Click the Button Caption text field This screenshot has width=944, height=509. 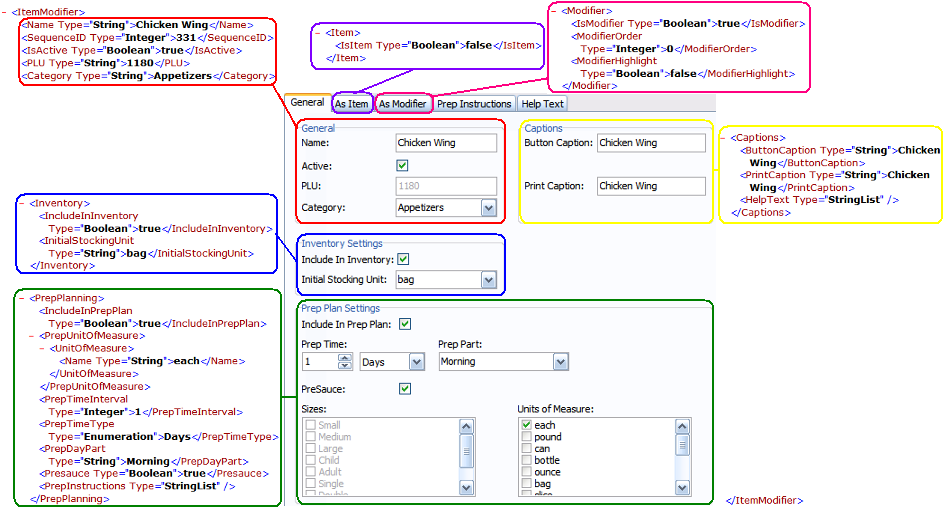pyautogui.click(x=650, y=143)
